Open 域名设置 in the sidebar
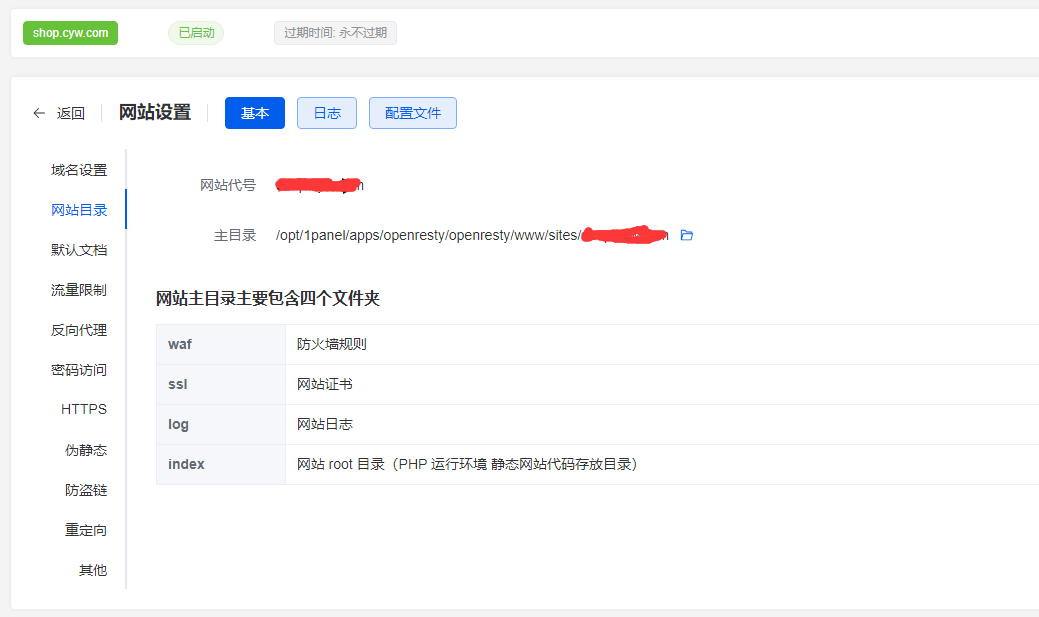The image size is (1039, 617). click(x=79, y=170)
